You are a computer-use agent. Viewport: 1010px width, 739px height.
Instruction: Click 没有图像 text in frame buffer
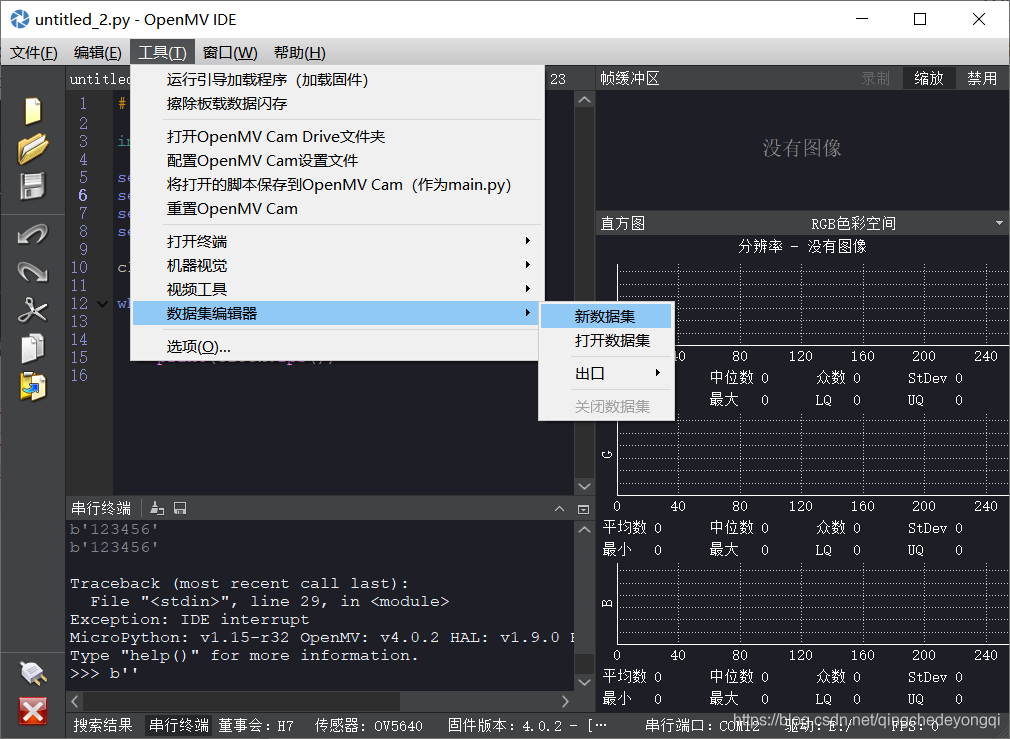click(x=802, y=148)
